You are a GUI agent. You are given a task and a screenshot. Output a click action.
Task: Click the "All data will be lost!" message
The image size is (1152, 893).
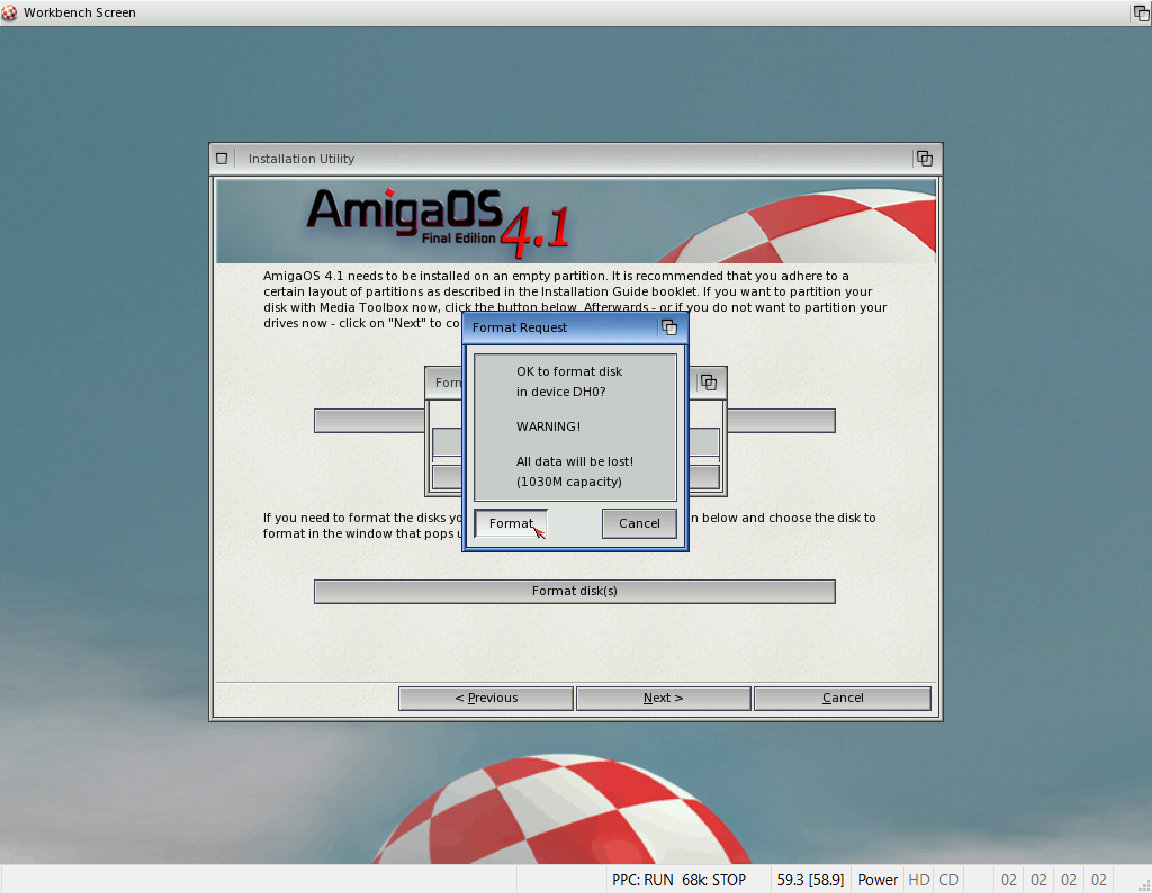point(575,462)
